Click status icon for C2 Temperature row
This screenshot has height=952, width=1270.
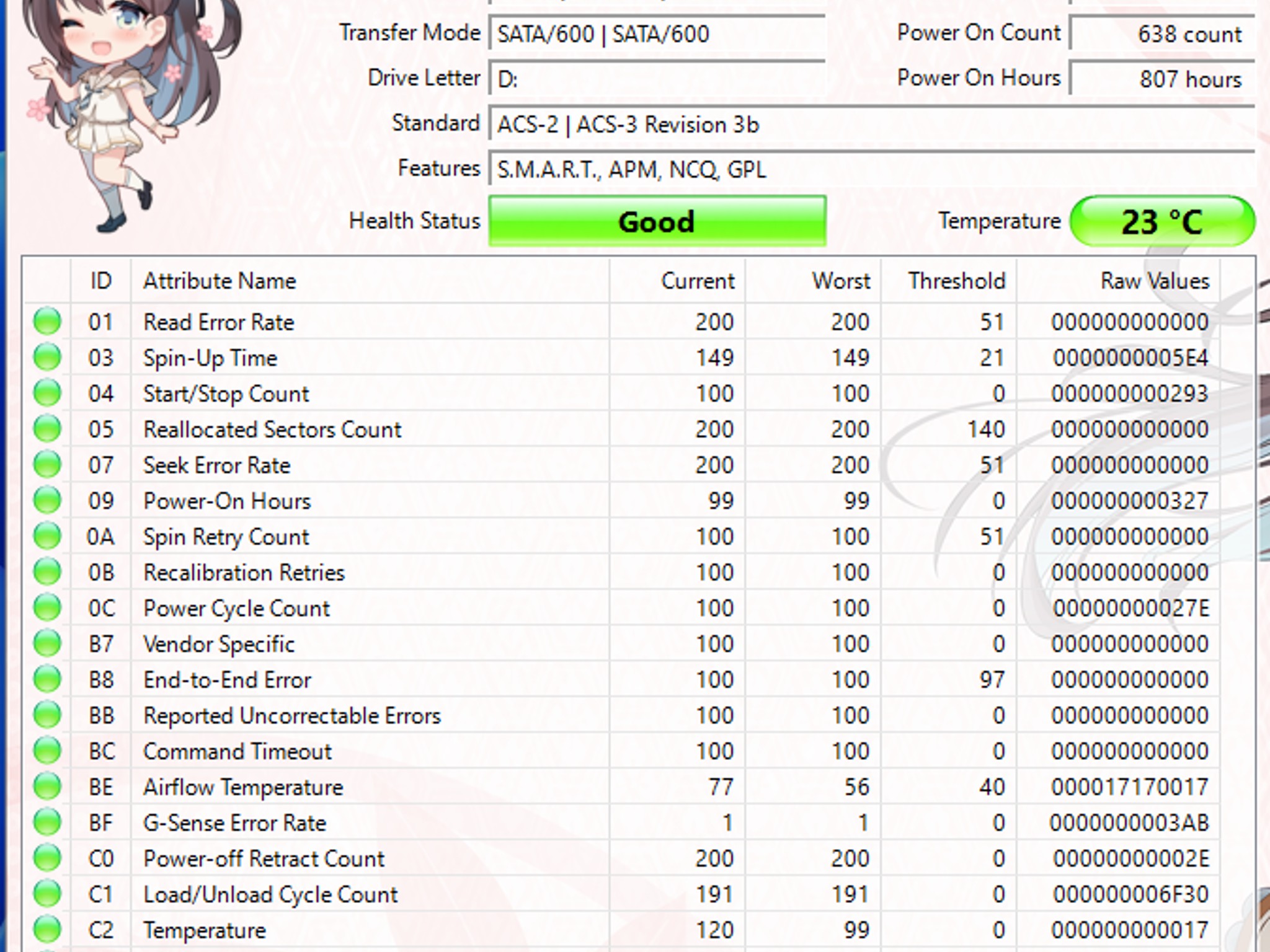pyautogui.click(x=47, y=930)
